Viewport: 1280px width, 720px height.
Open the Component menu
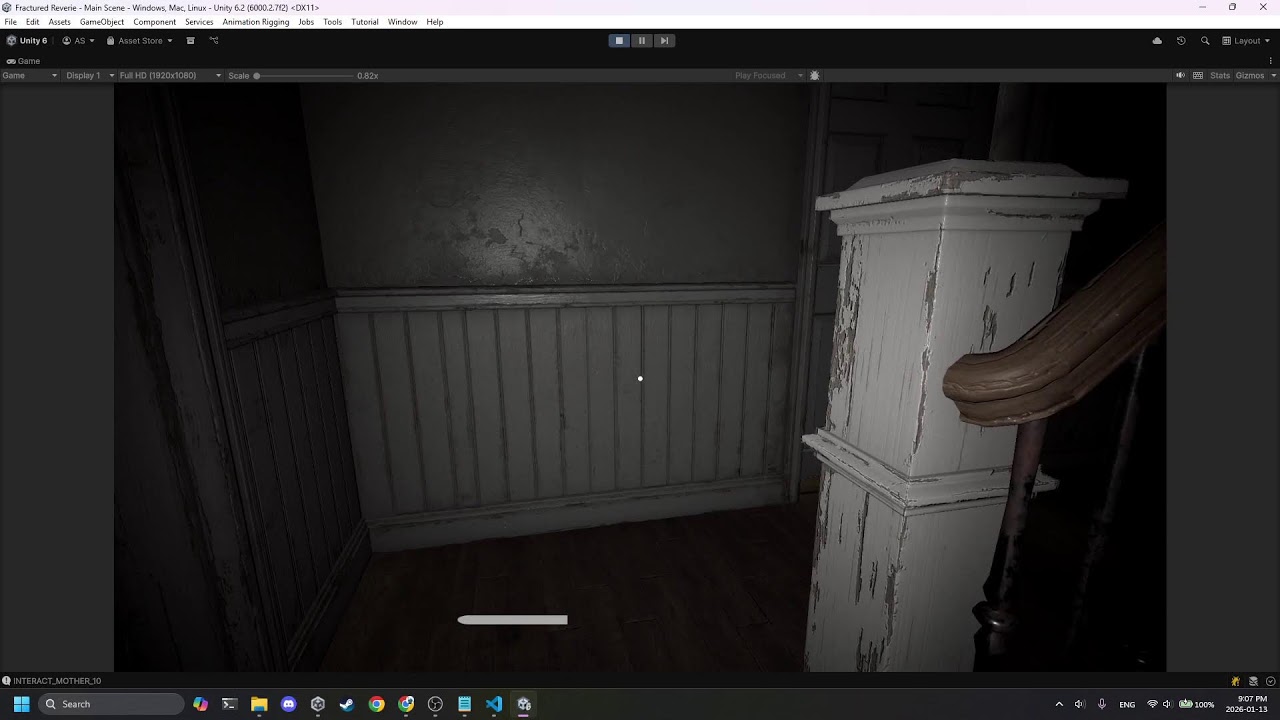pyautogui.click(x=155, y=22)
